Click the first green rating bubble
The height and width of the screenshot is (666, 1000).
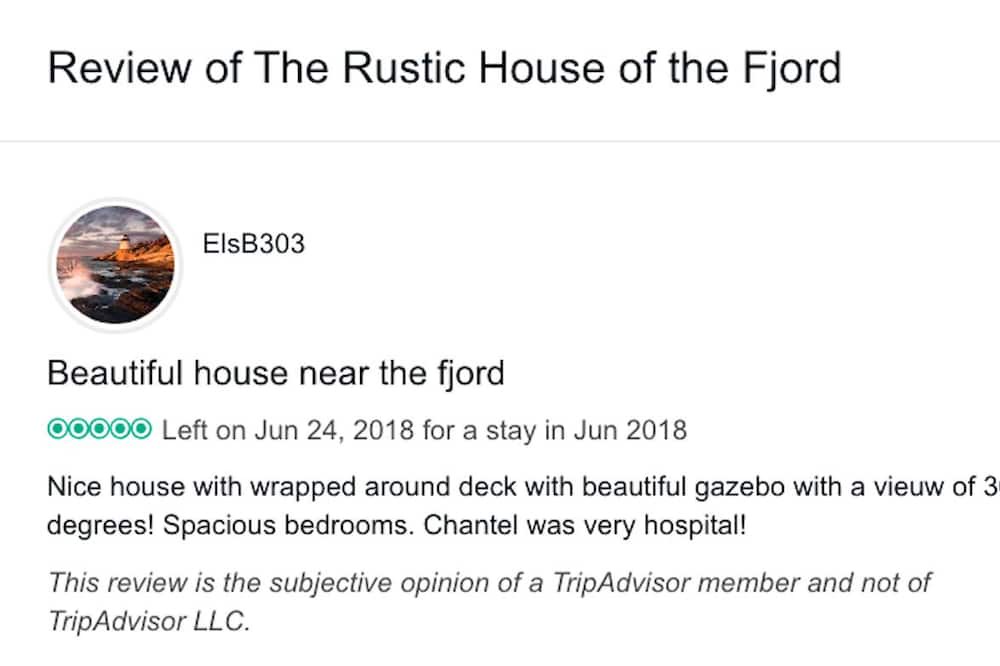point(57,430)
